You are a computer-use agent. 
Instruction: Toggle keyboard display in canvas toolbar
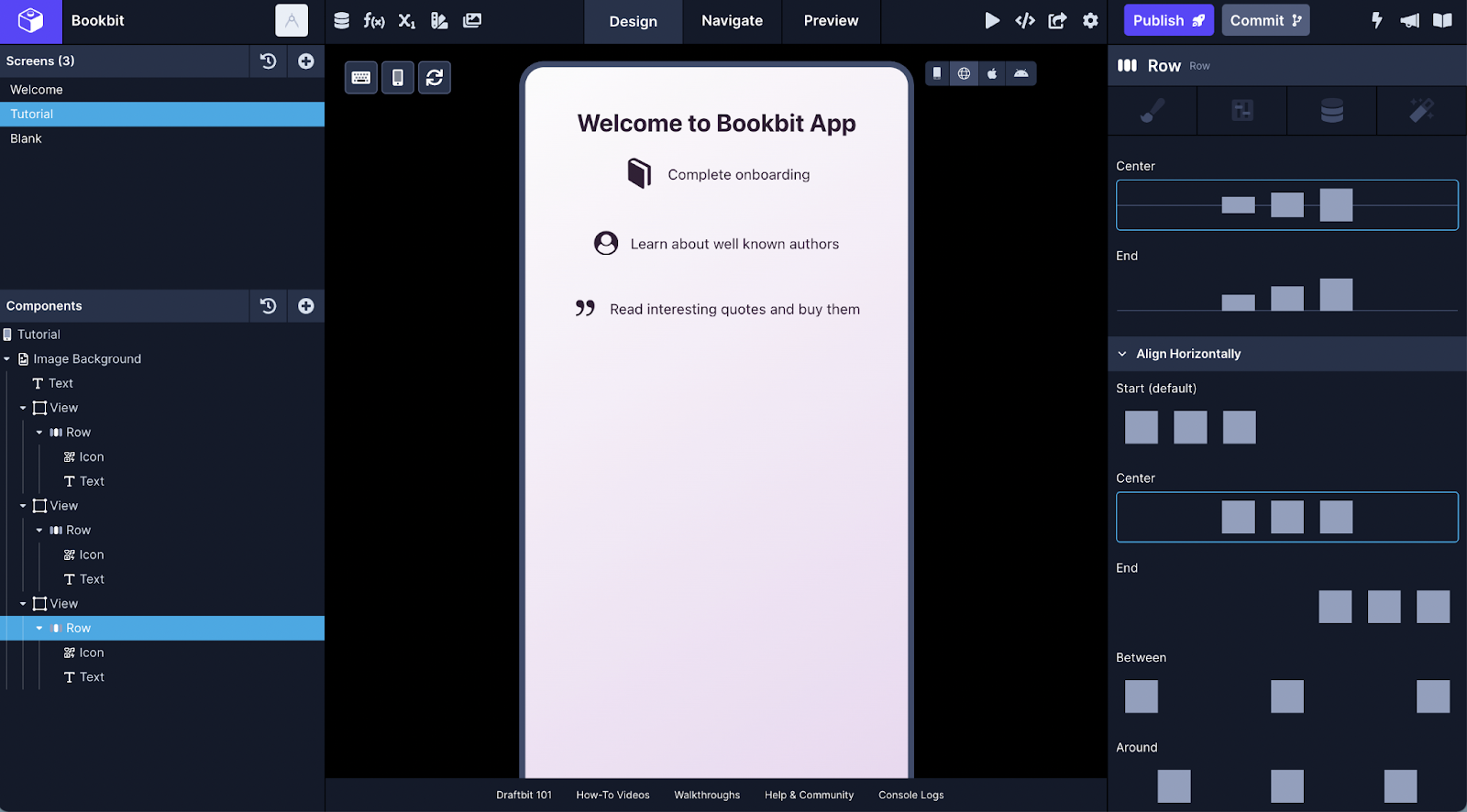(x=361, y=78)
